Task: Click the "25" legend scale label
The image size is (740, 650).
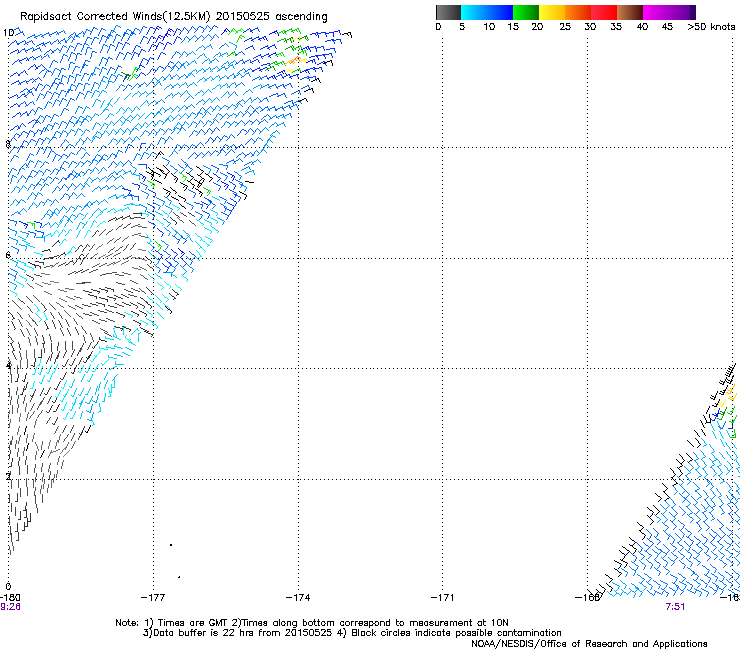Action: pyautogui.click(x=565, y=27)
